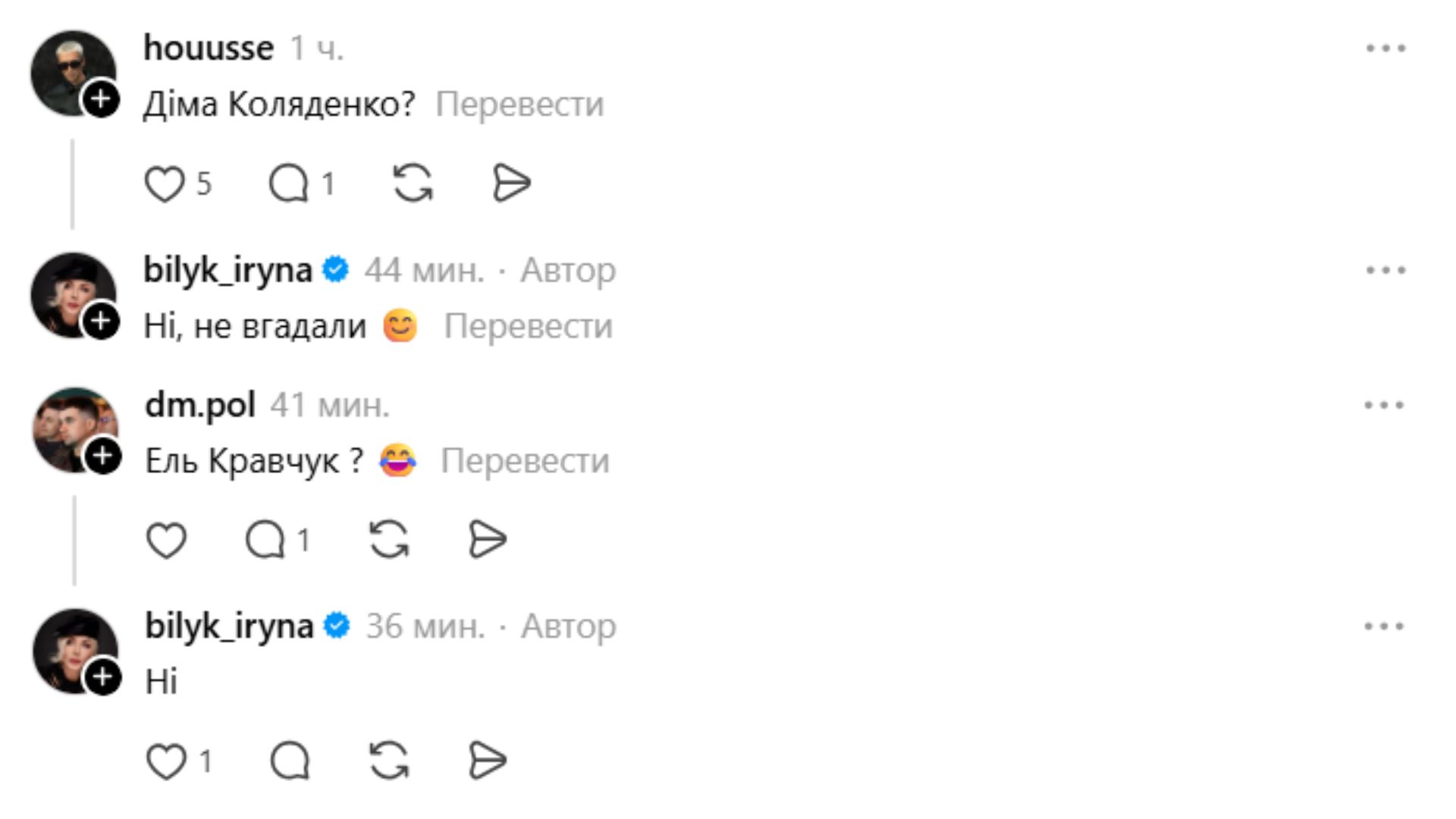Share dm.pol's comment via send icon
Screen dimensions: 1456x819
487,541
